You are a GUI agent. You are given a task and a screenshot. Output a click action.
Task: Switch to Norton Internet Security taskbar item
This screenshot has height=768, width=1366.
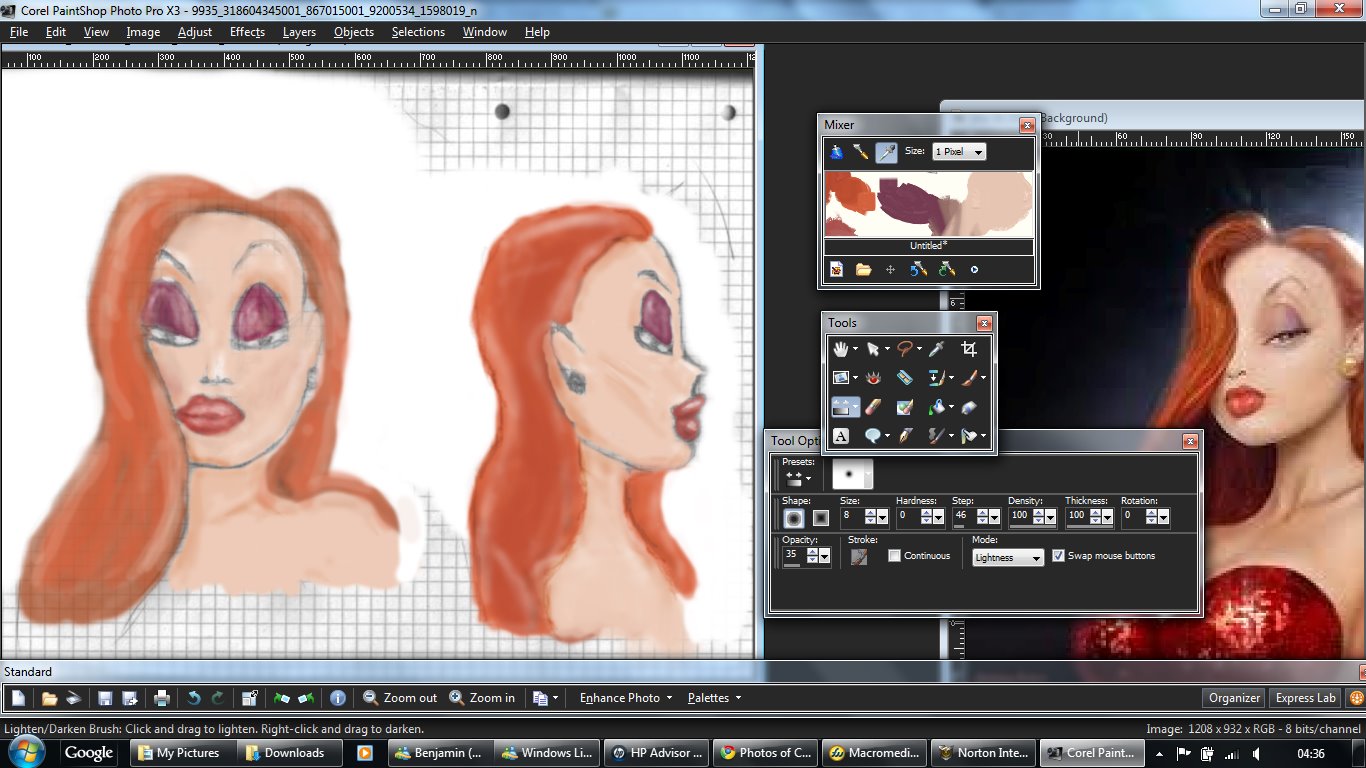[981, 753]
